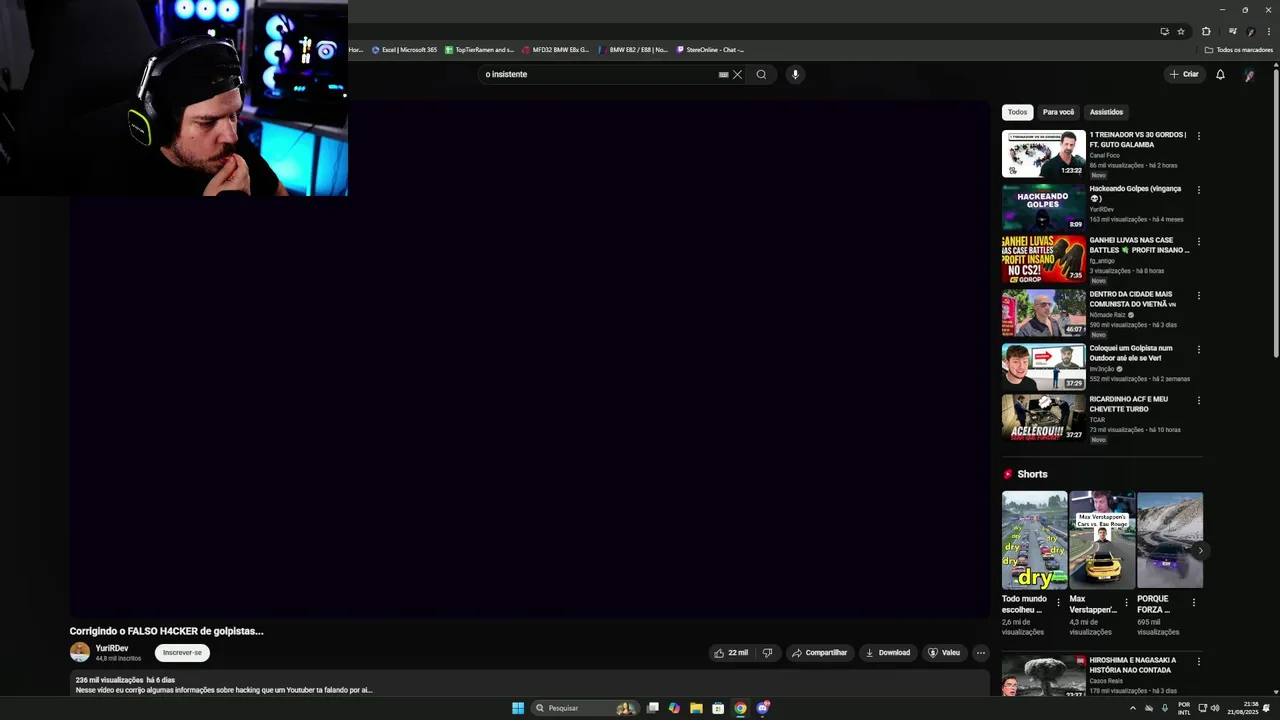1280x720 pixels.
Task: Open YuriRDev channel name link
Action: (112, 648)
